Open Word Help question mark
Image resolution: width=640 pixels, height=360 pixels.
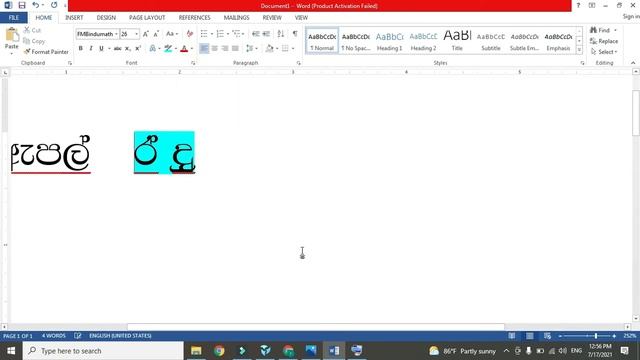(578, 5)
